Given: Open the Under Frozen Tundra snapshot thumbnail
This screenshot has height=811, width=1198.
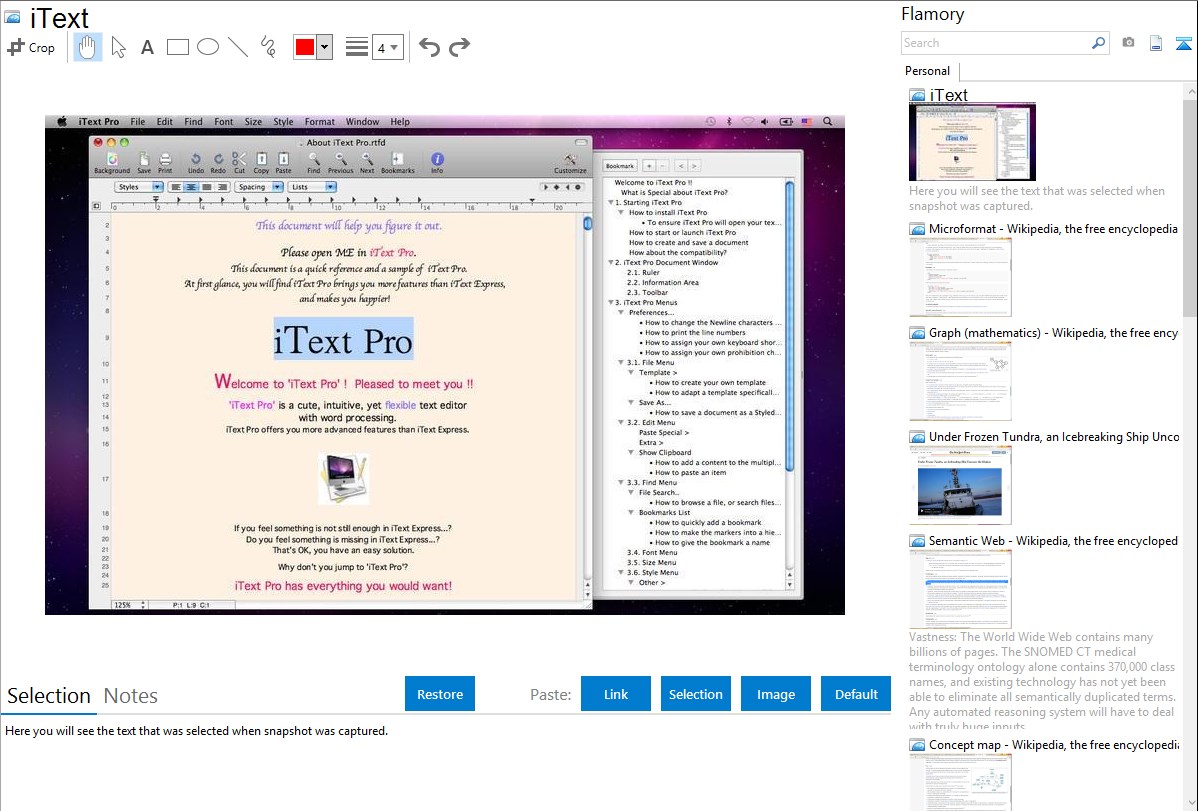Looking at the screenshot, I should coord(960,486).
